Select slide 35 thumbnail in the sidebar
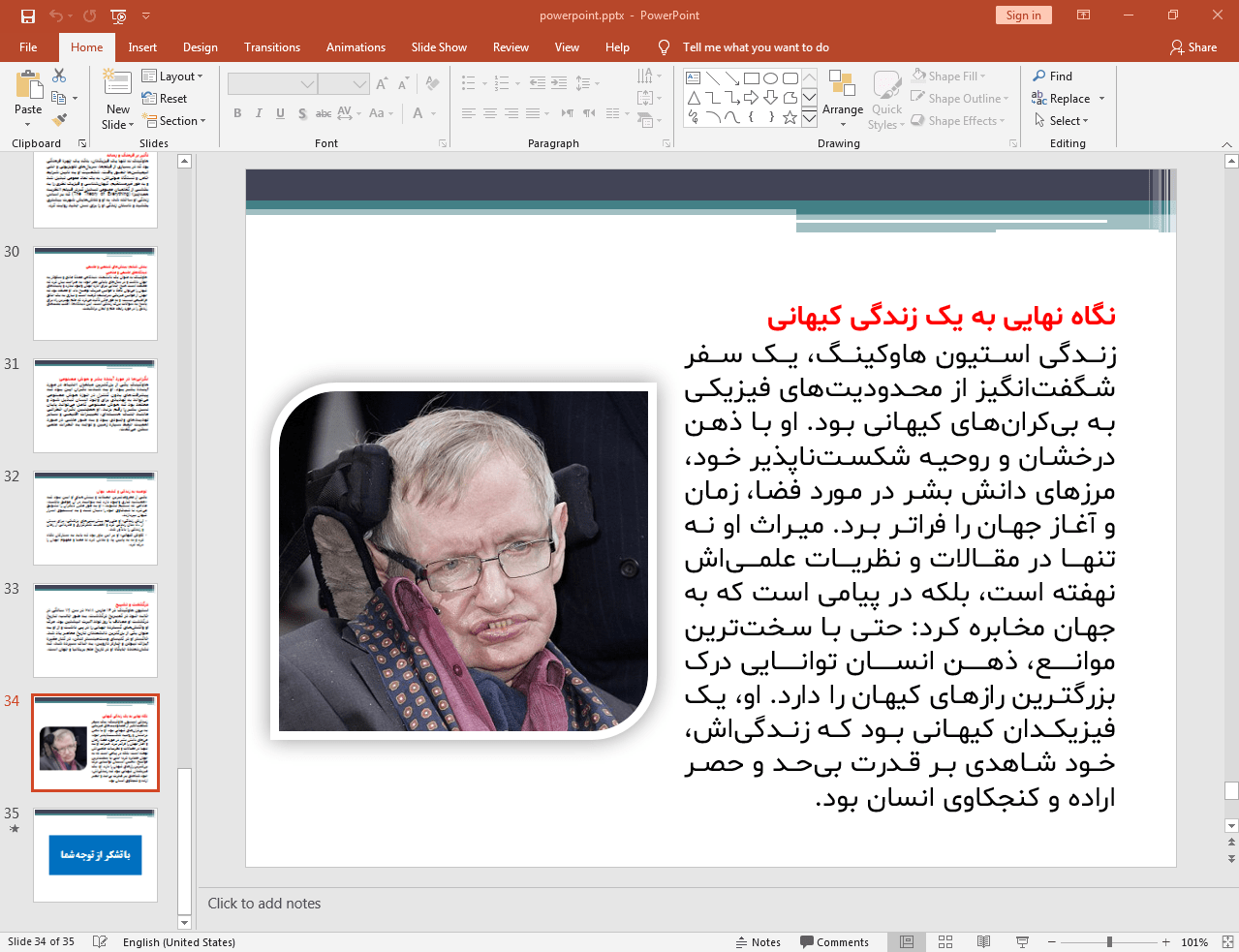Image resolution: width=1239 pixels, height=952 pixels. (95, 853)
